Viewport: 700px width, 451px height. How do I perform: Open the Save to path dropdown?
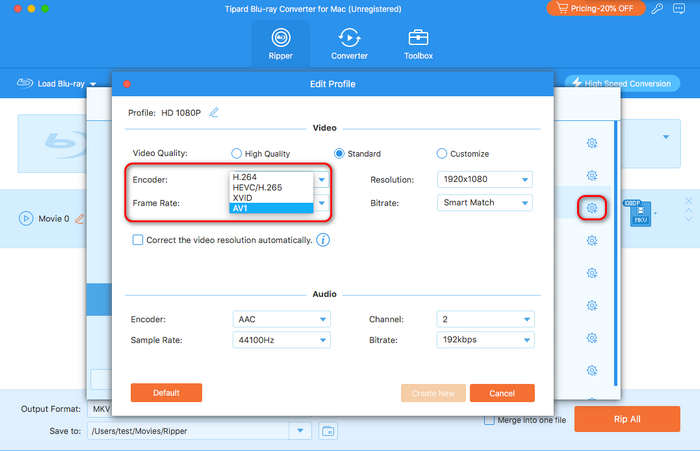tap(300, 431)
